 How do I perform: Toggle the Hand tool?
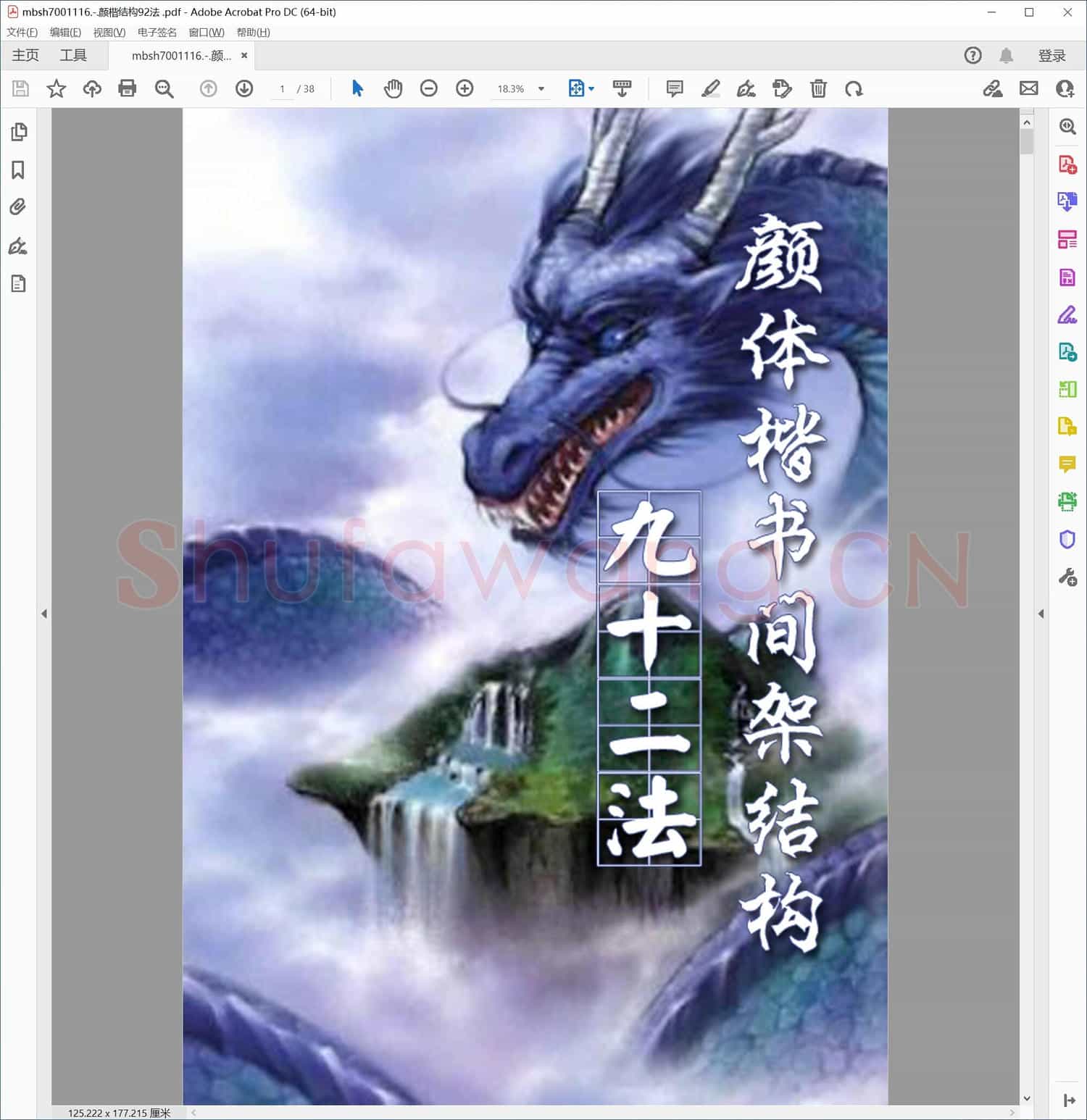(x=393, y=88)
